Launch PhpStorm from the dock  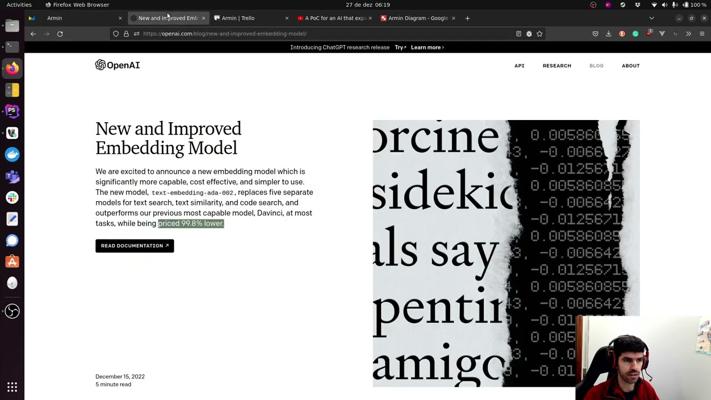pos(12,112)
